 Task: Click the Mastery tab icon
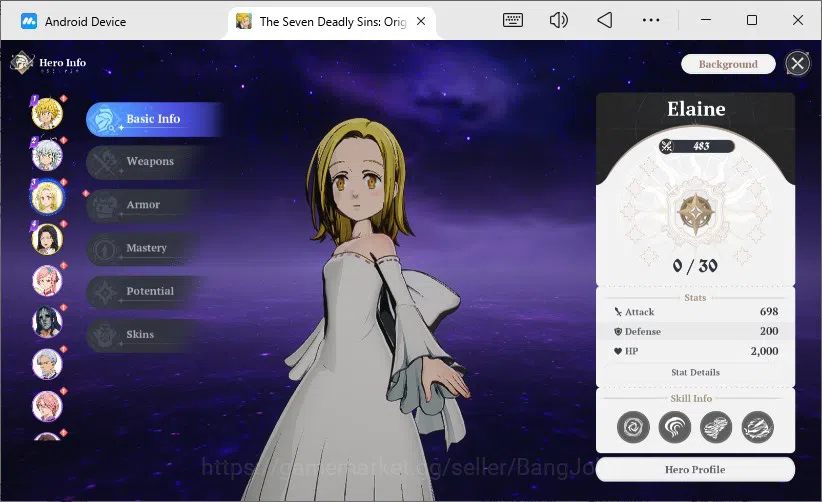pos(104,249)
